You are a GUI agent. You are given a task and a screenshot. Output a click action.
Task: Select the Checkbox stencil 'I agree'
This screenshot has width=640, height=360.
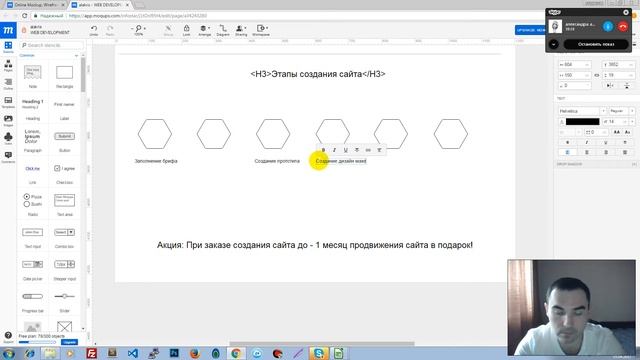pos(64,173)
